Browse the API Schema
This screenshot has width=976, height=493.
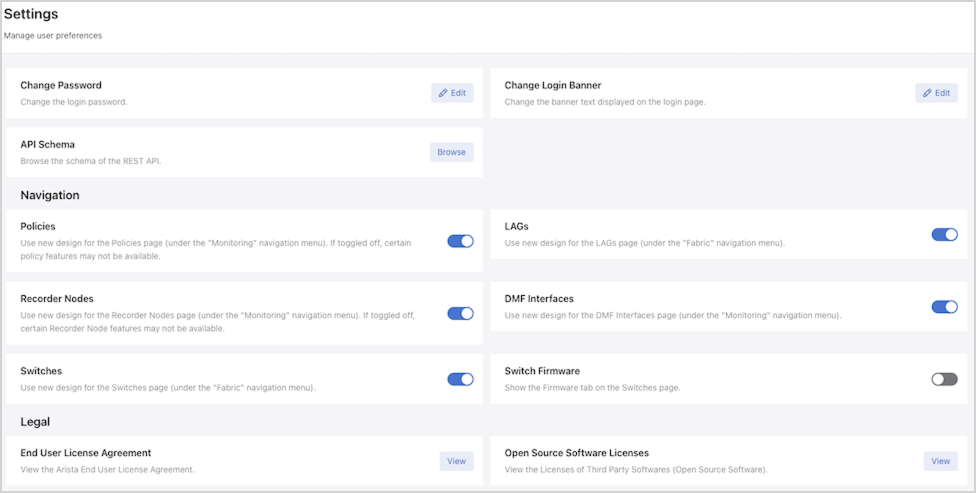(451, 152)
